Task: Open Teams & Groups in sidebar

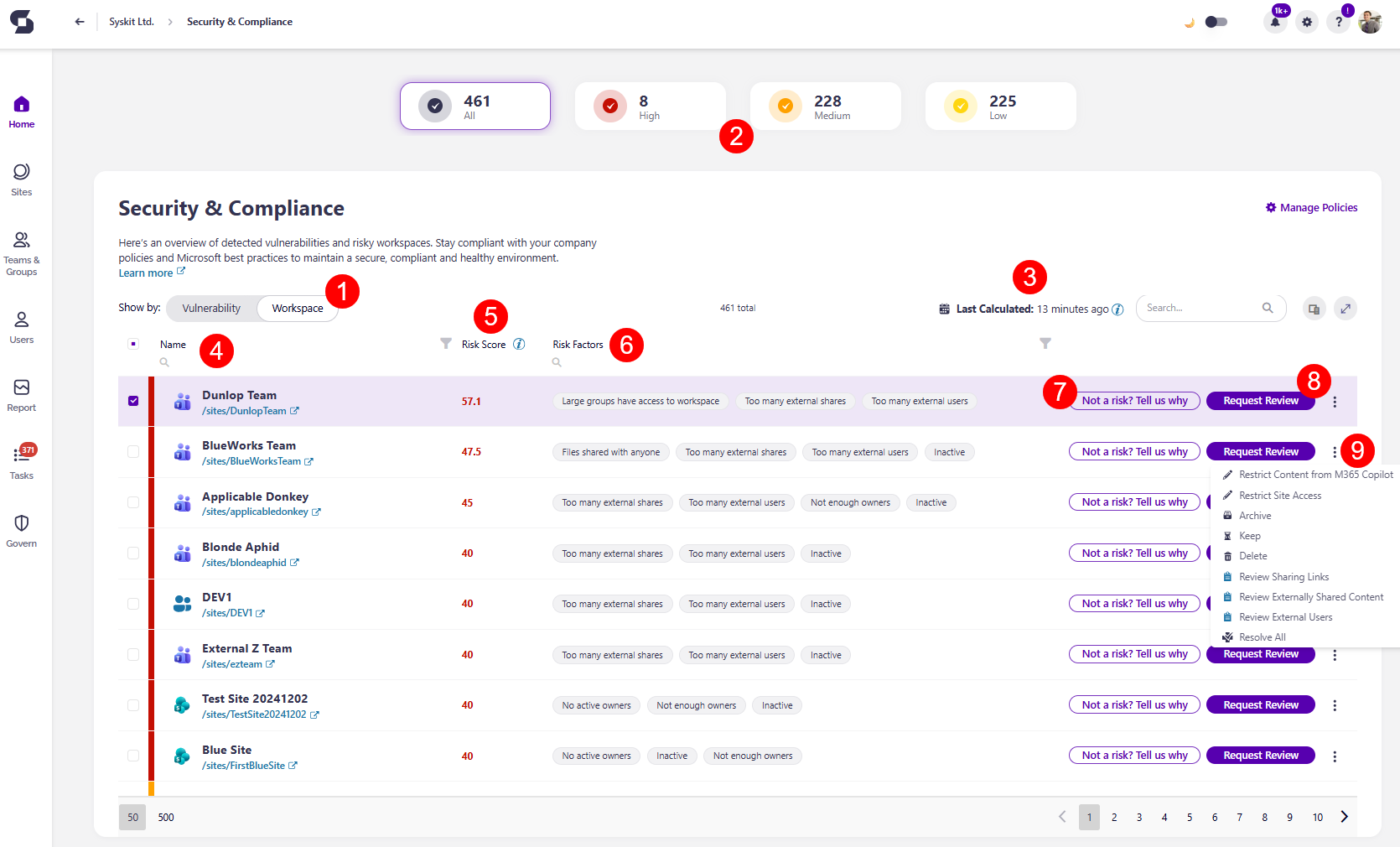Action: coord(21,252)
